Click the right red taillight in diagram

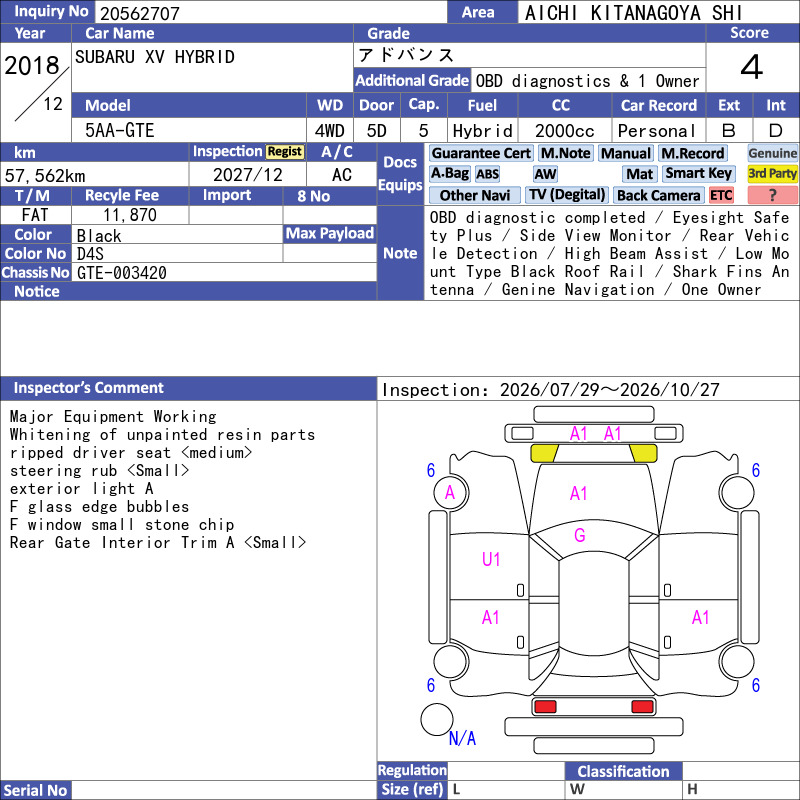coord(642,707)
